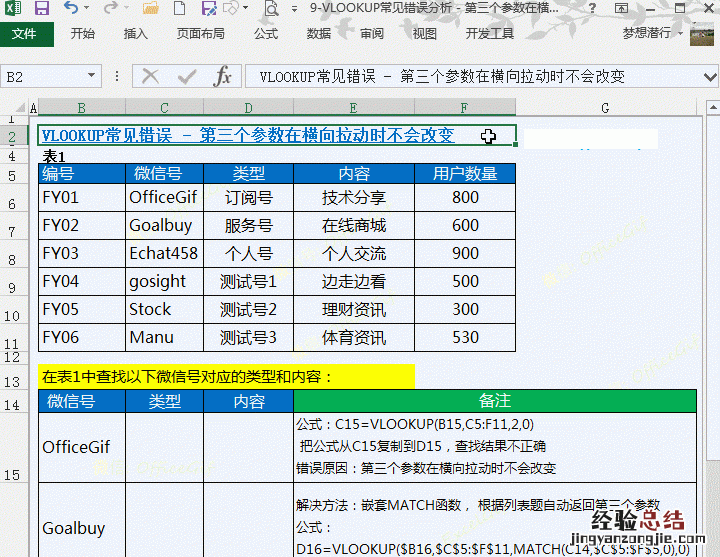Switch to the 开发工具 (Developer) ribbon tab
The image size is (720, 557).
[x=490, y=33]
